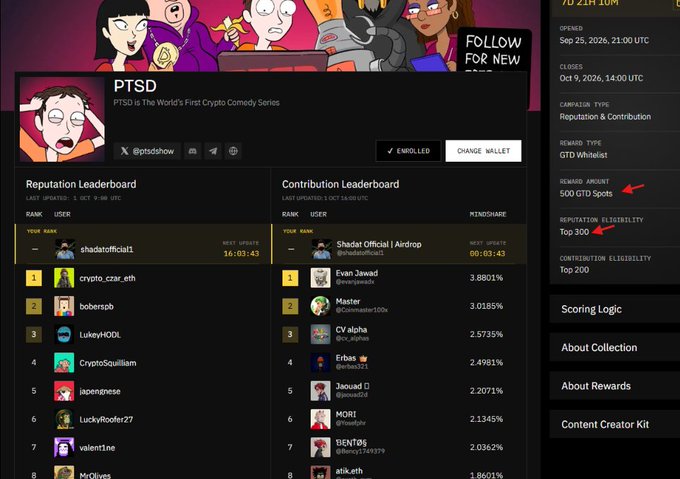Click the Reputation & Contribution campaign type
This screenshot has width=680, height=479.
tap(605, 117)
